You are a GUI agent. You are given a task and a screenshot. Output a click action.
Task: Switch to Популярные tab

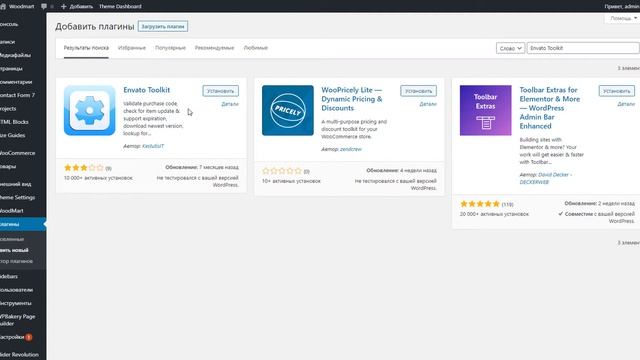point(170,48)
